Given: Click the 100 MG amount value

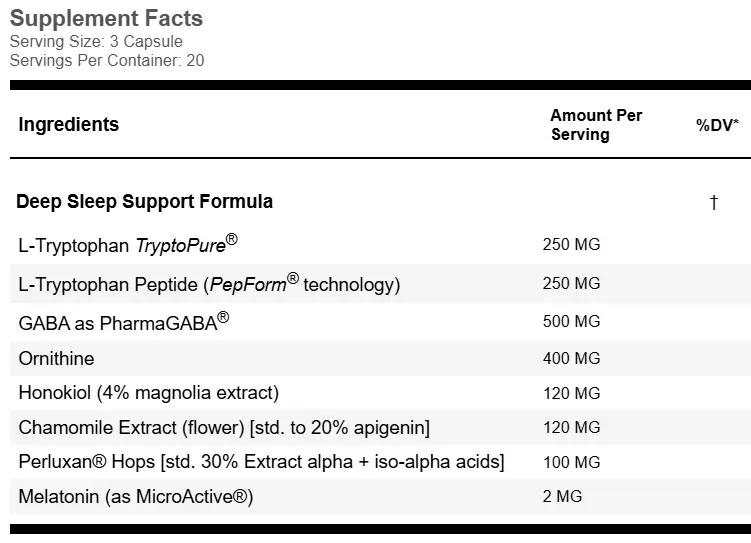Looking at the screenshot, I should click(571, 462).
